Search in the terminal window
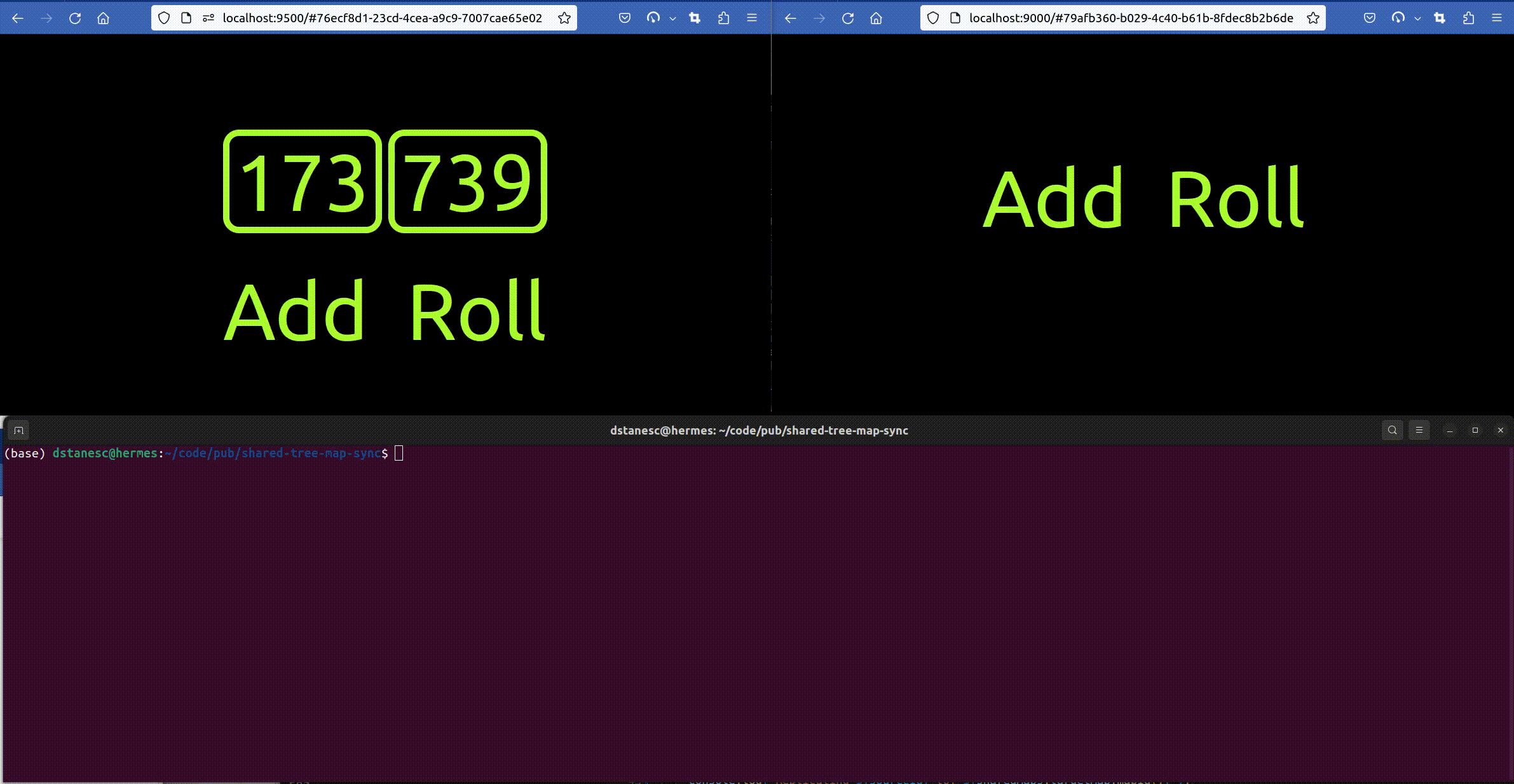This screenshot has width=1514, height=784. (x=1392, y=430)
